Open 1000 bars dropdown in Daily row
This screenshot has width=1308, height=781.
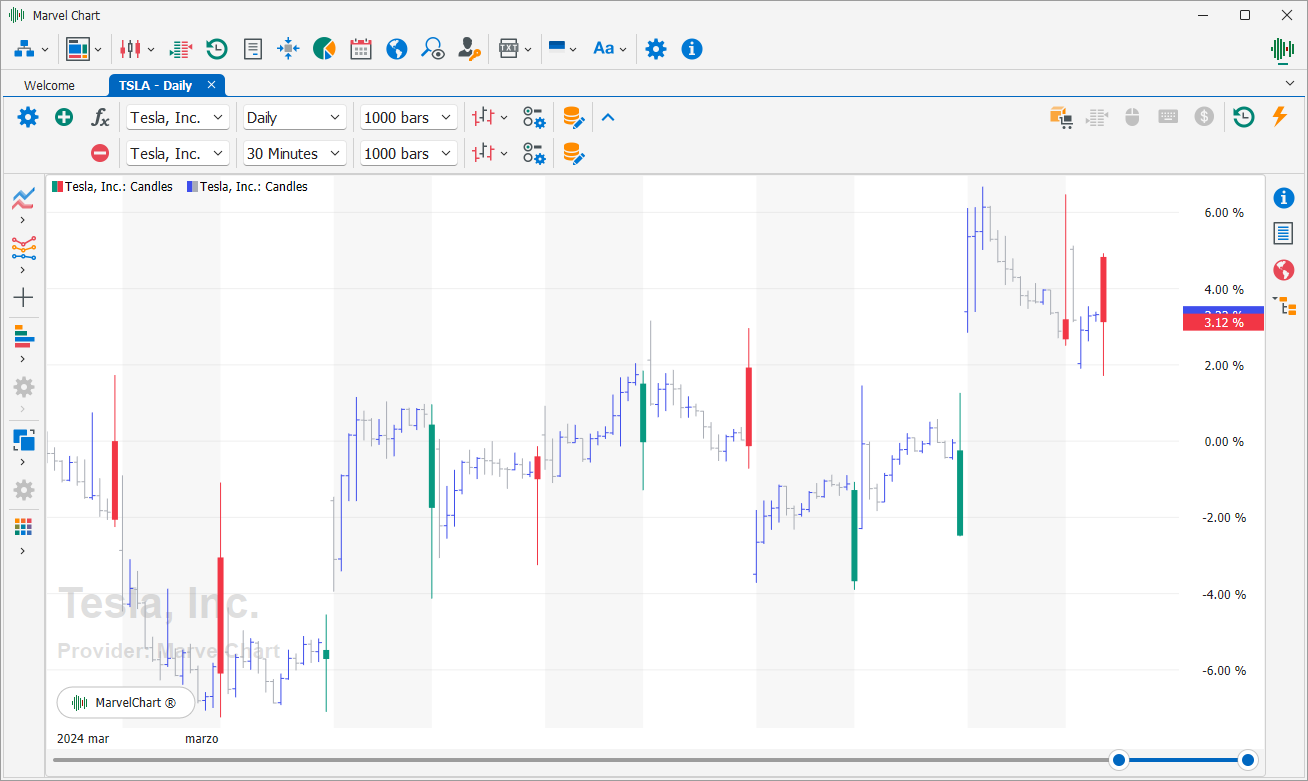pos(409,117)
